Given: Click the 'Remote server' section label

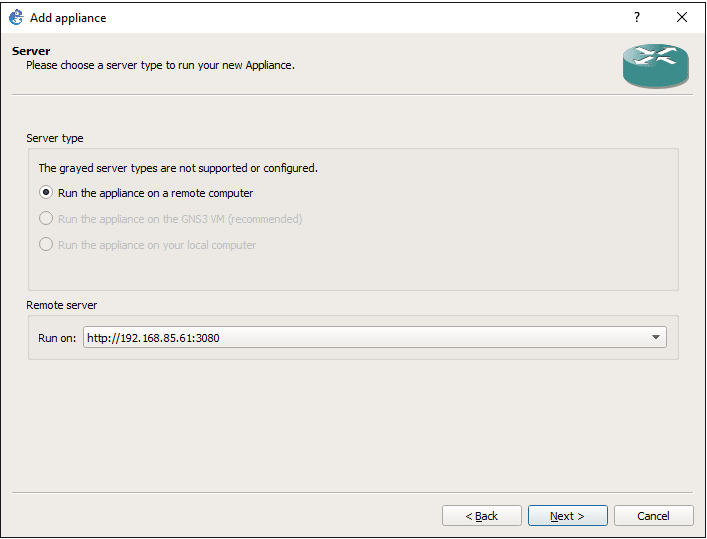Looking at the screenshot, I should (62, 305).
